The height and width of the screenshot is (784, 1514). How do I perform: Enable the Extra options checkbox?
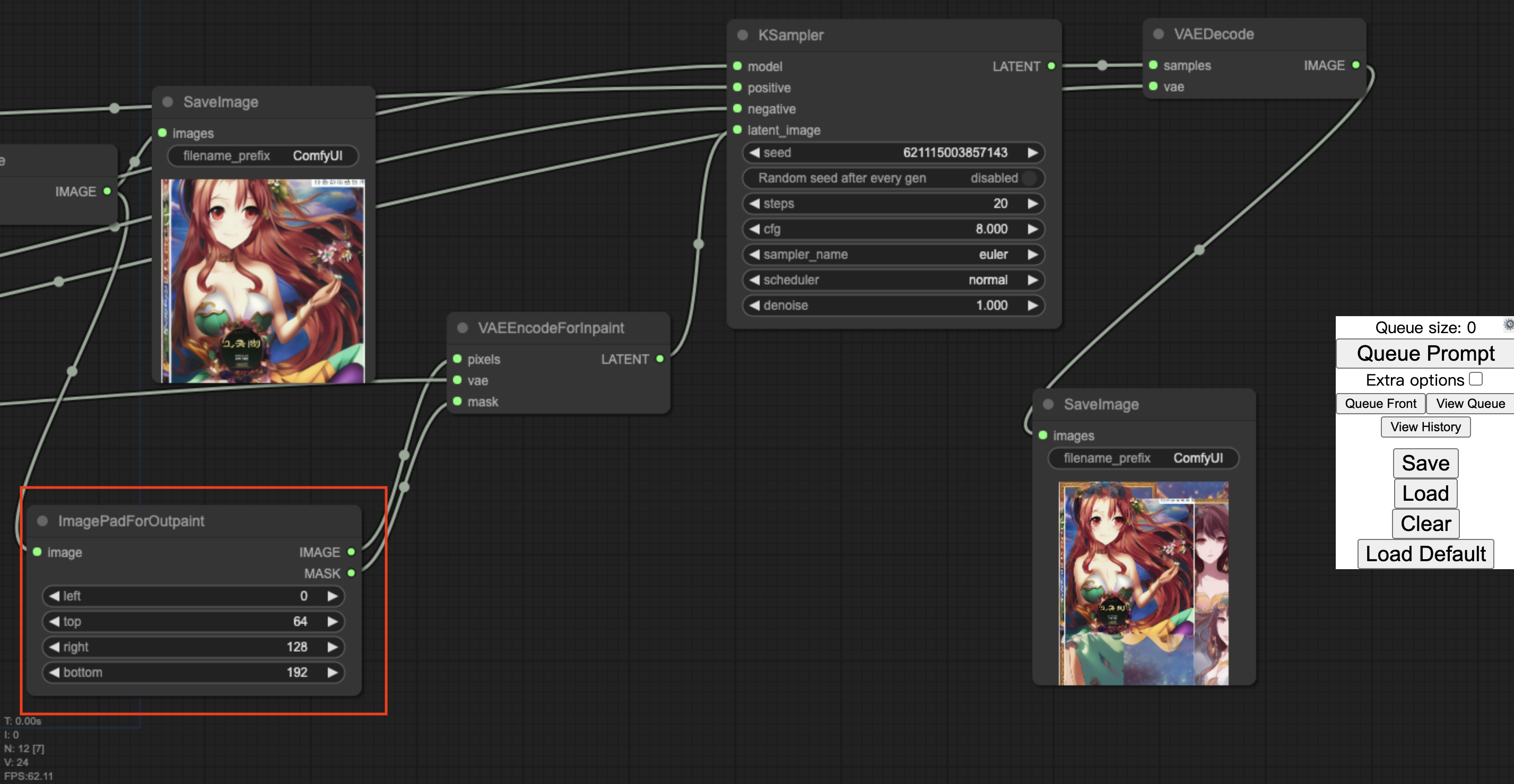point(1475,379)
